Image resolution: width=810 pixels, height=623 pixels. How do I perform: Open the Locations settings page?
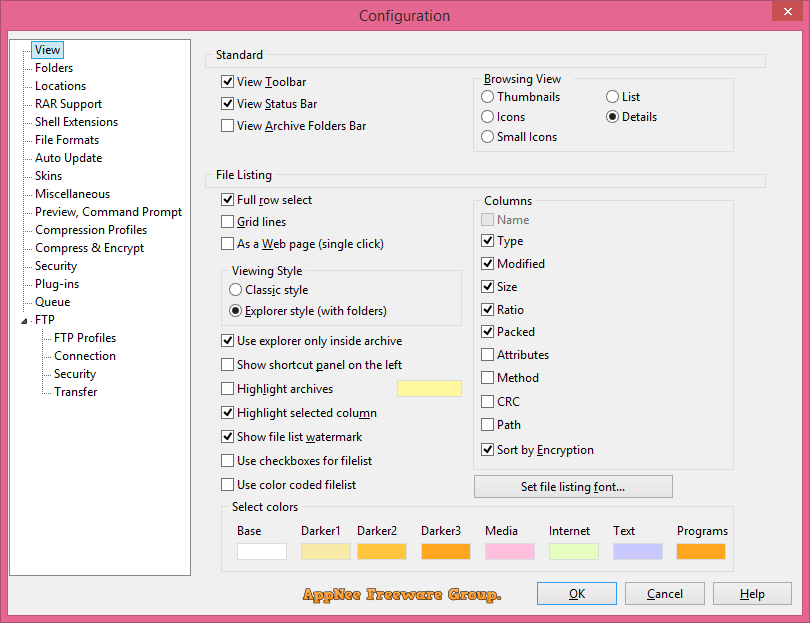click(60, 86)
